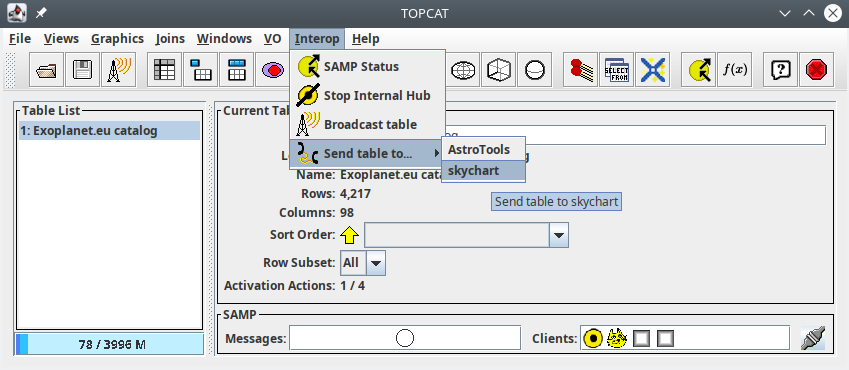Open the Graphics menu

[117, 39]
